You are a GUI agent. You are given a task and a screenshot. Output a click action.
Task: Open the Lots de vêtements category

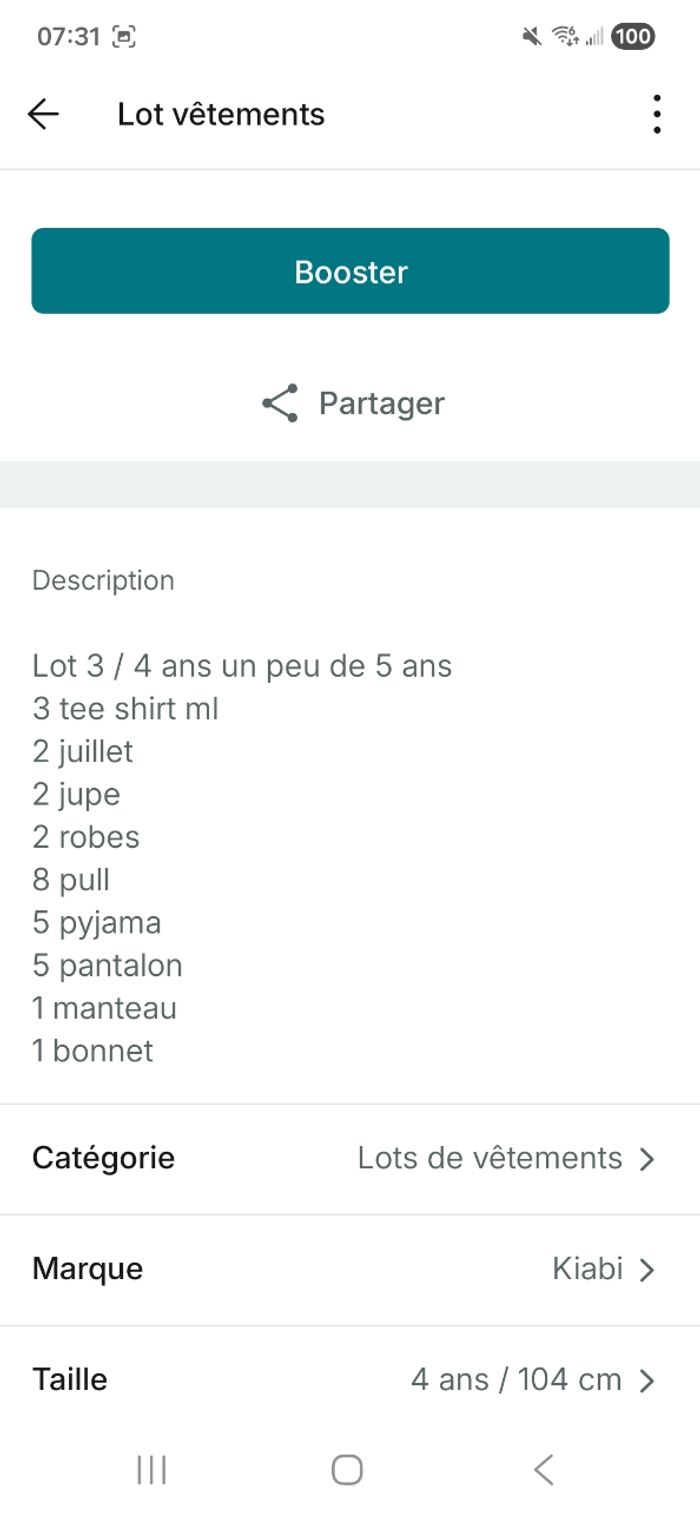click(490, 1158)
